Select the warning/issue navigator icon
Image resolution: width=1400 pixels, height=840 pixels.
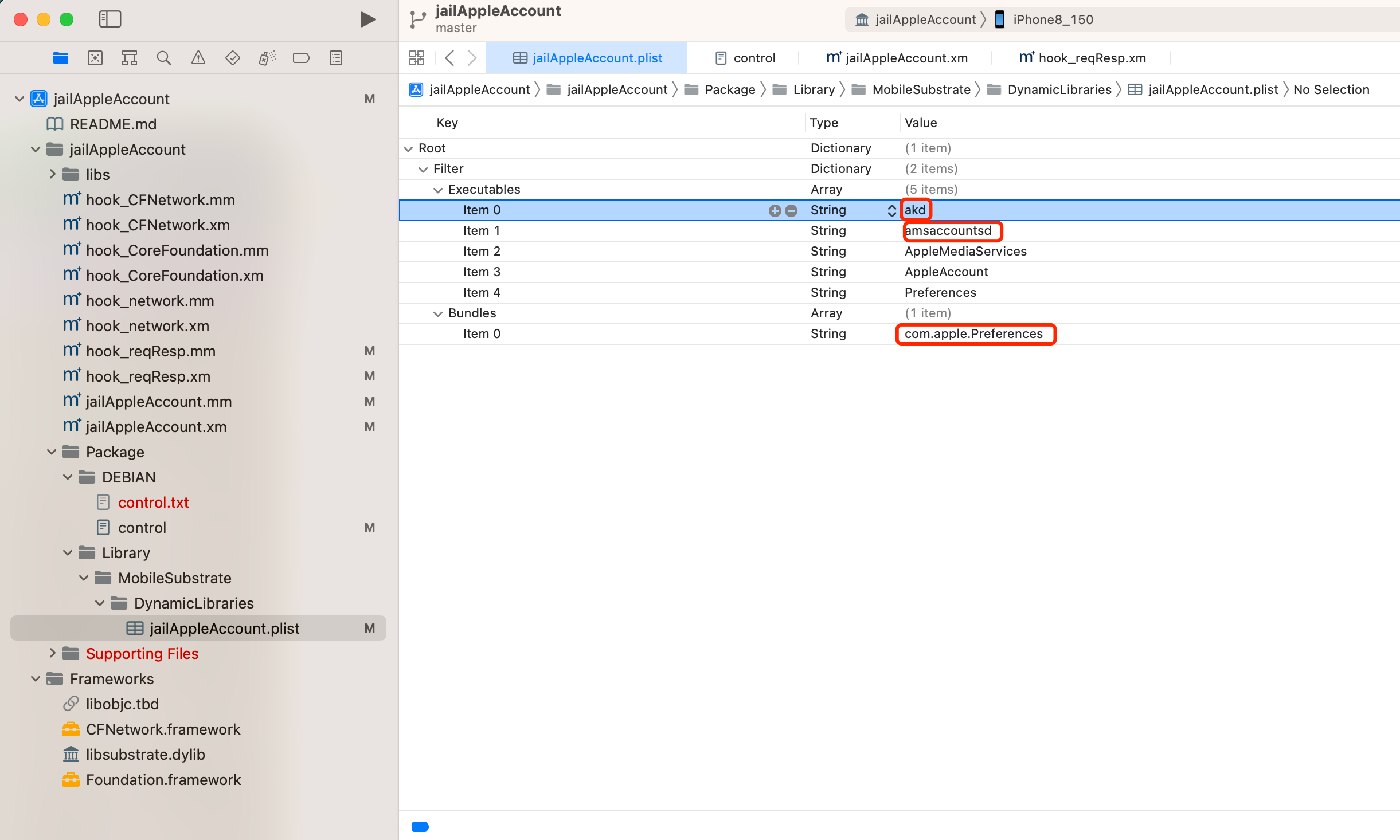pos(198,58)
